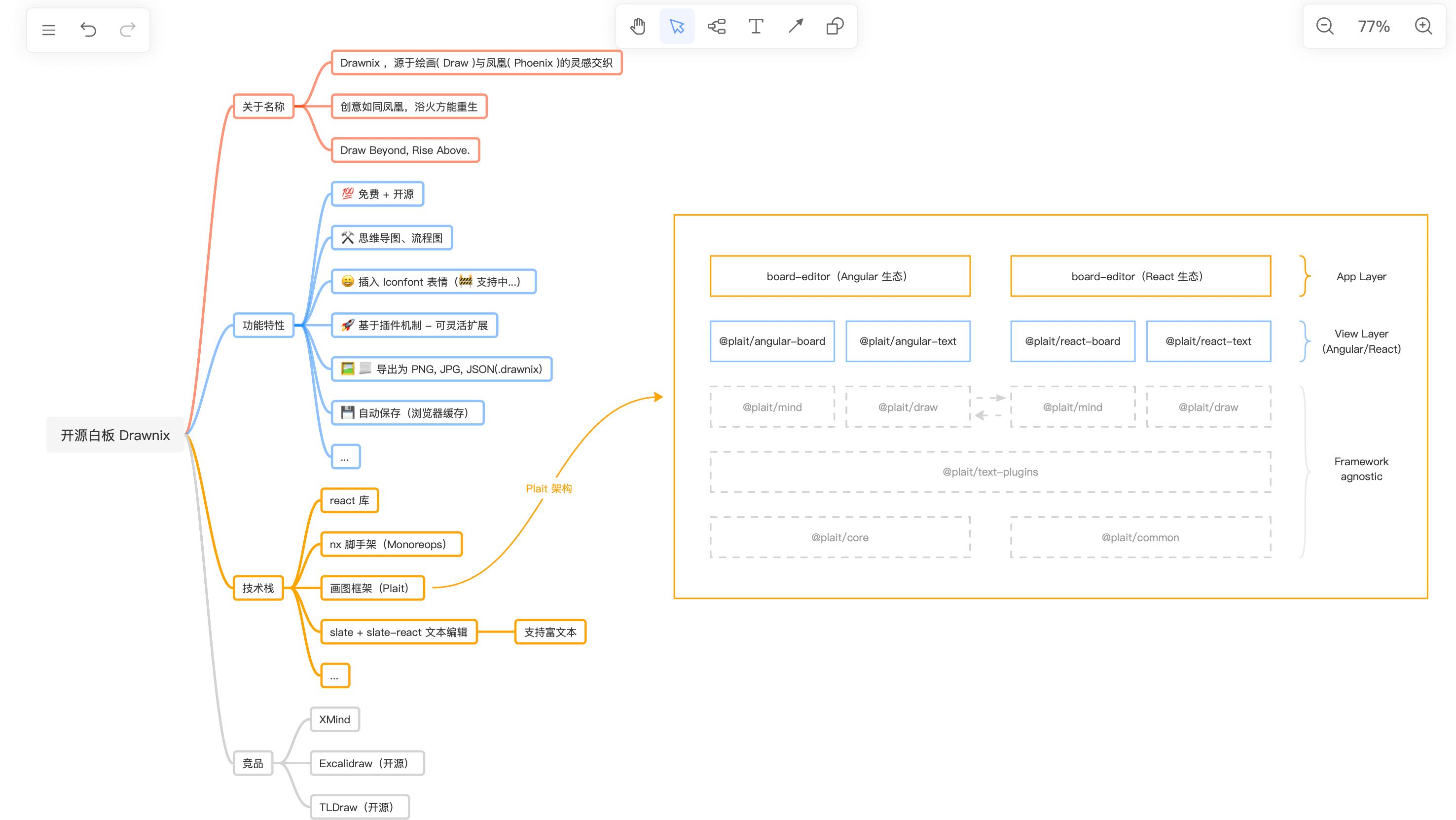The height and width of the screenshot is (820, 1456).
Task: Choose the text tool
Action: click(756, 27)
